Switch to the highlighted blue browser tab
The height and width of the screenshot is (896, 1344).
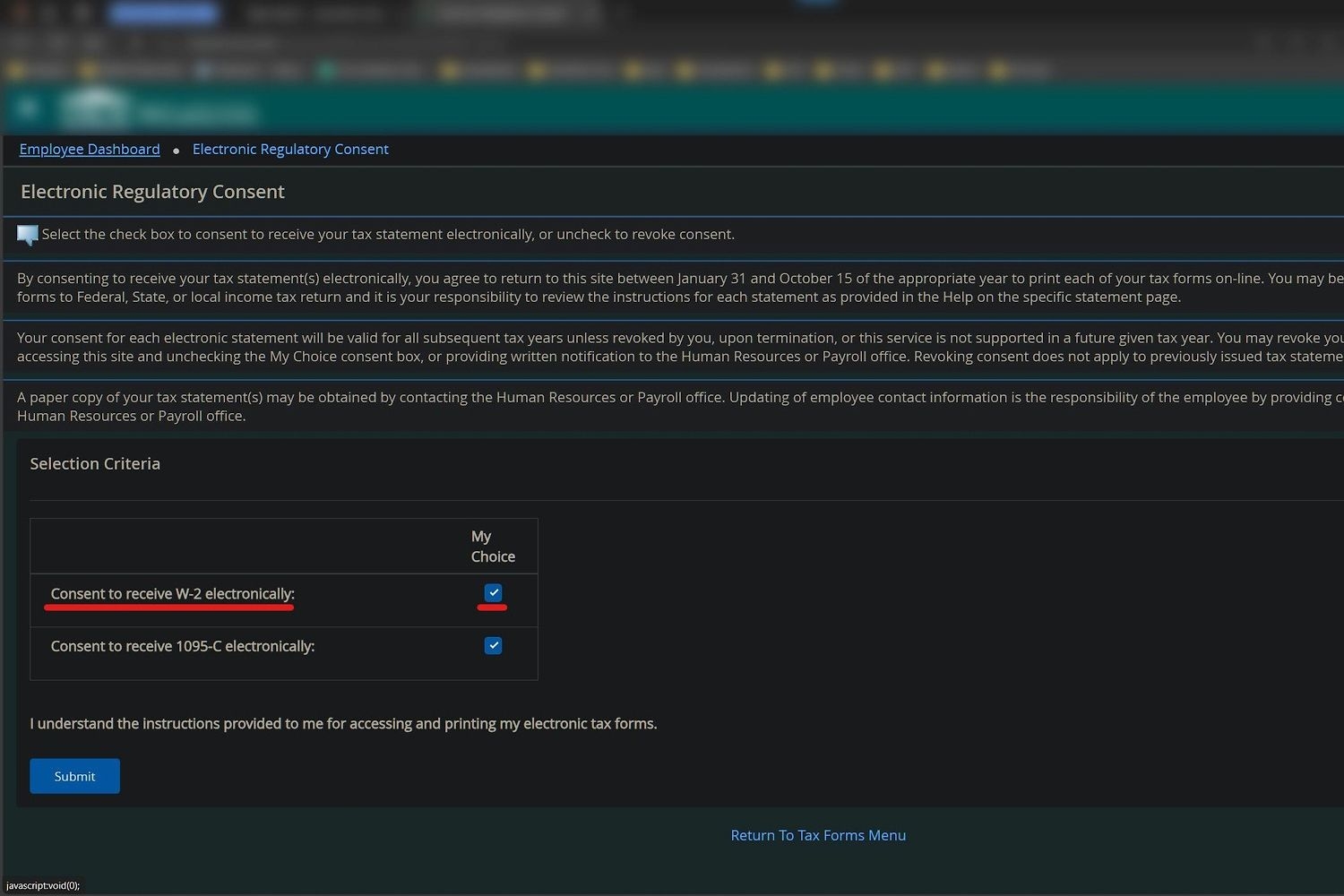tap(163, 13)
